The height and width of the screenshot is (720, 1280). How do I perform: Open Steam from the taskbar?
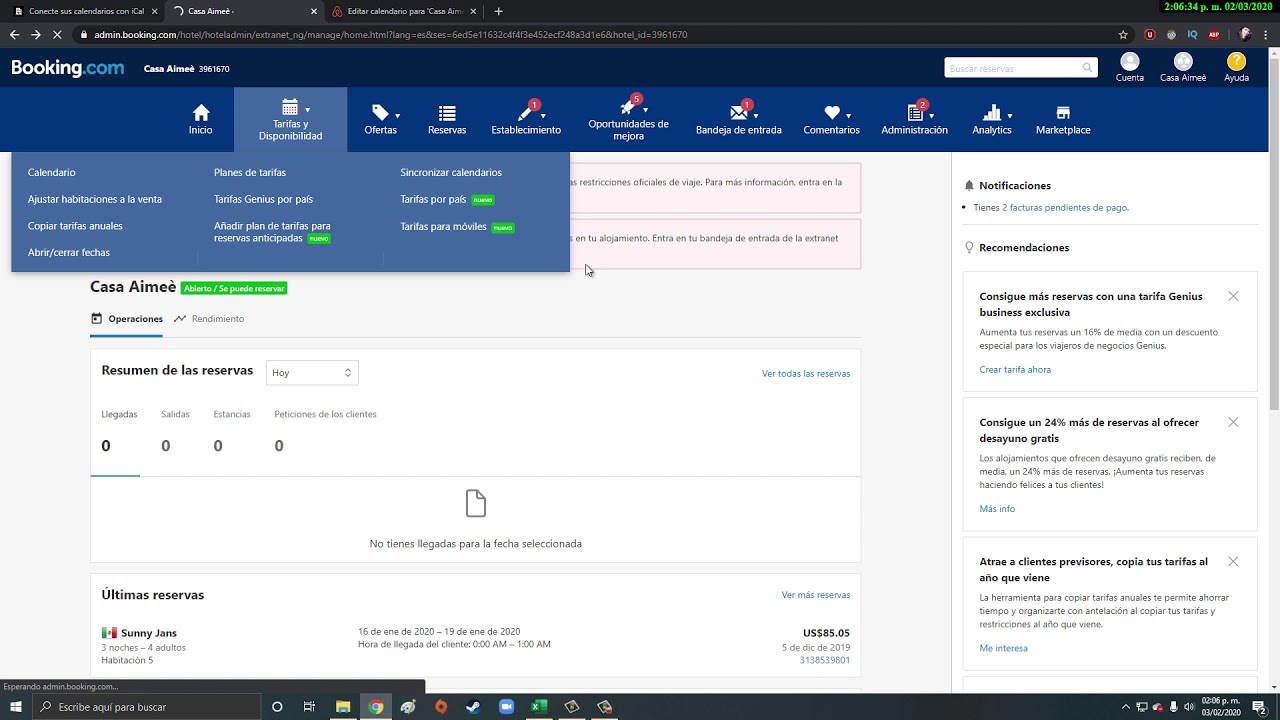tap(473, 707)
